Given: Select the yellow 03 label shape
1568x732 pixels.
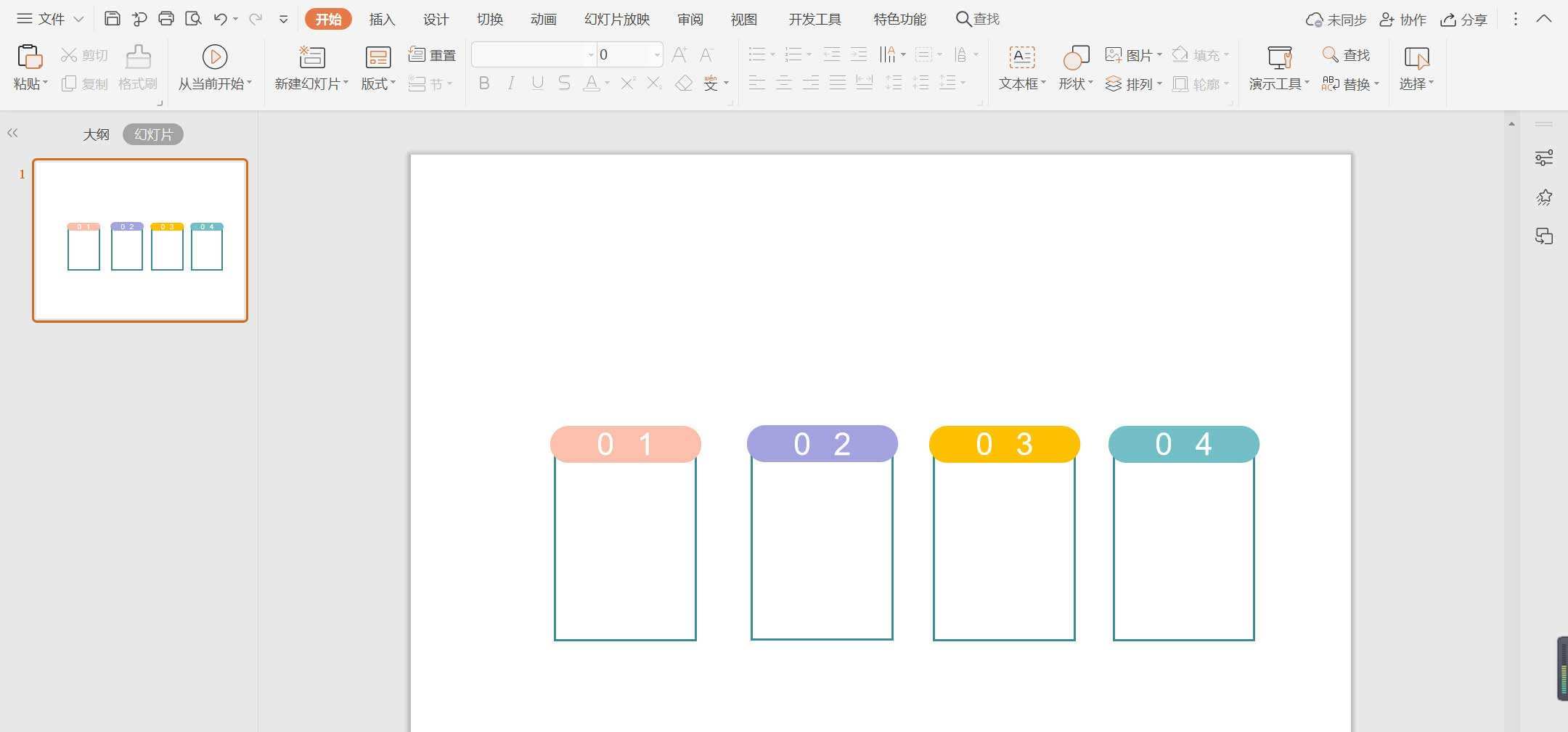Looking at the screenshot, I should pyautogui.click(x=1005, y=444).
